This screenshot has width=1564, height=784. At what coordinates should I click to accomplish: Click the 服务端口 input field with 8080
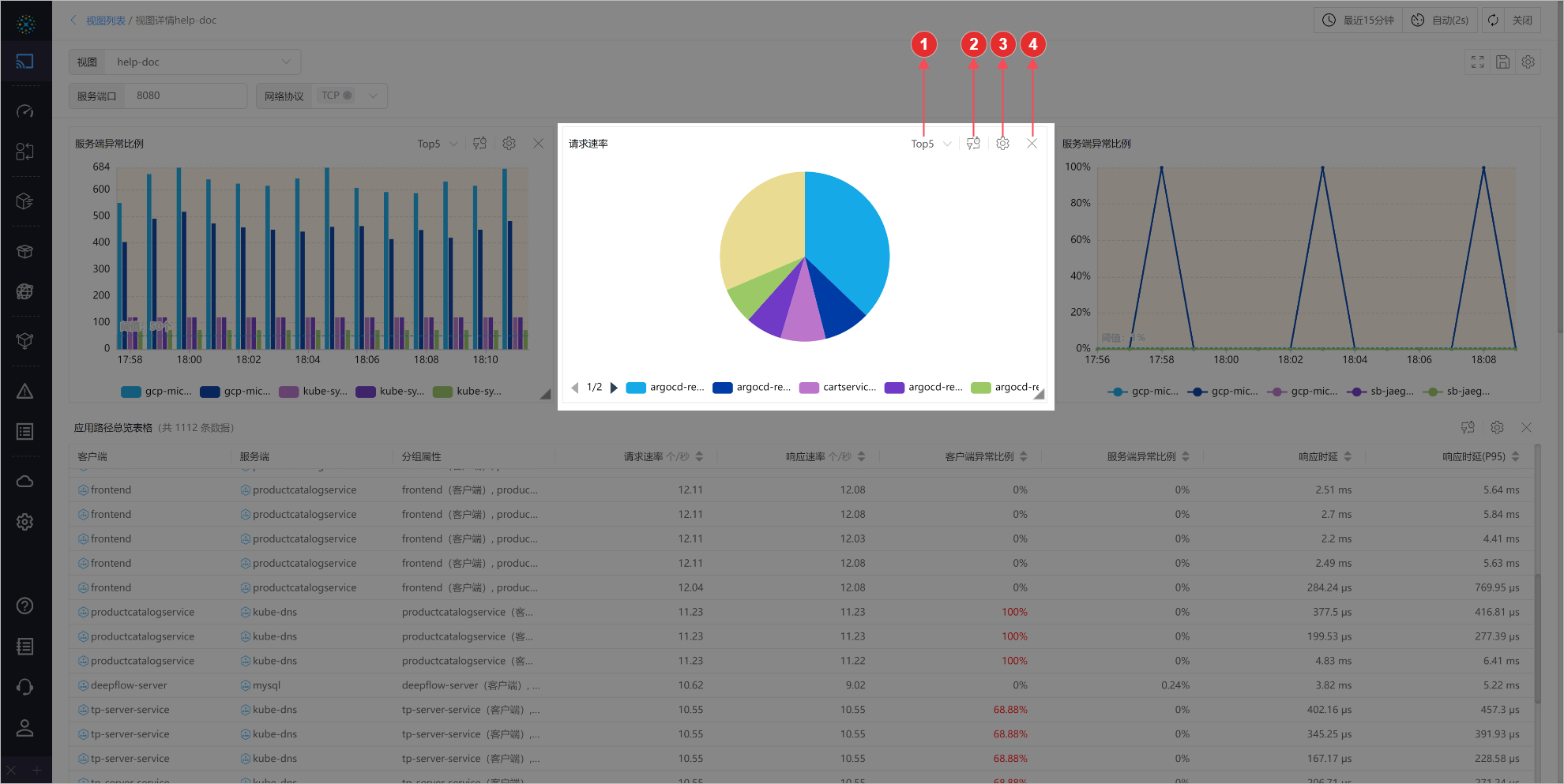coord(187,96)
